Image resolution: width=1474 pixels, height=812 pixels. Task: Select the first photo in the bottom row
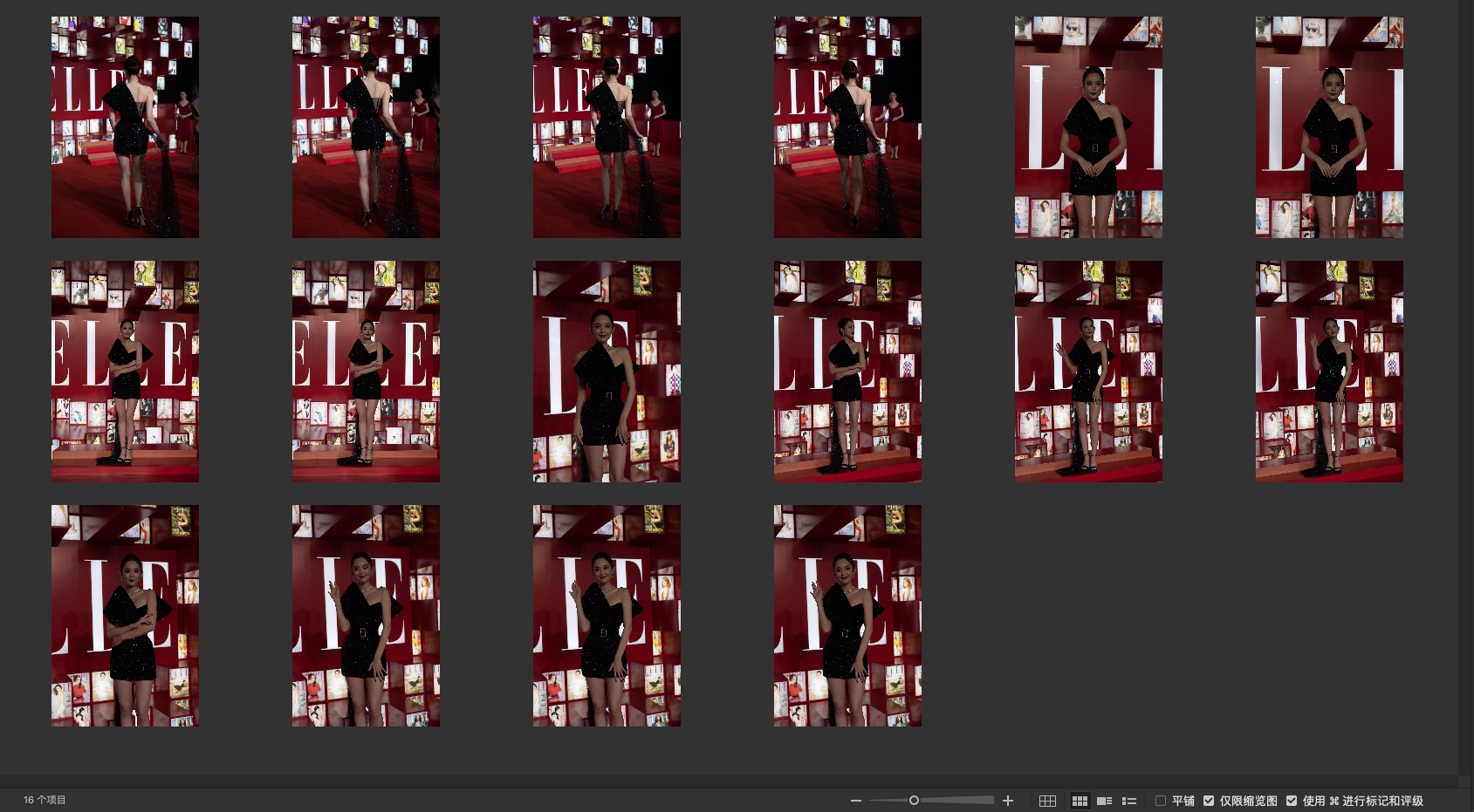[125, 616]
